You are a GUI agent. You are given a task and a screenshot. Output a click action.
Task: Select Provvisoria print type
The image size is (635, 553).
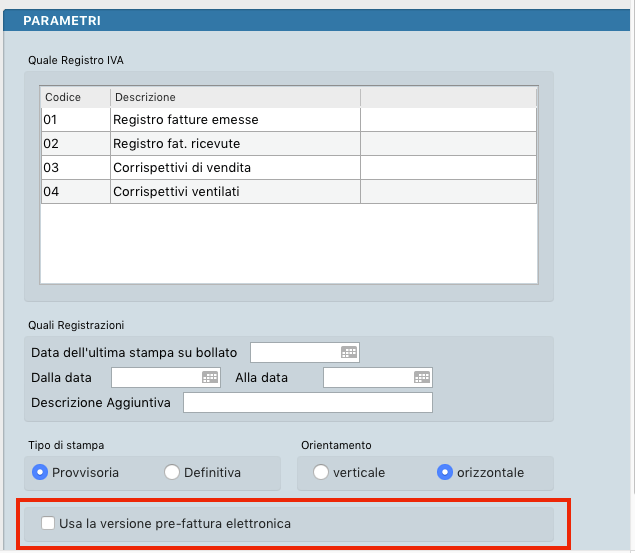point(40,472)
